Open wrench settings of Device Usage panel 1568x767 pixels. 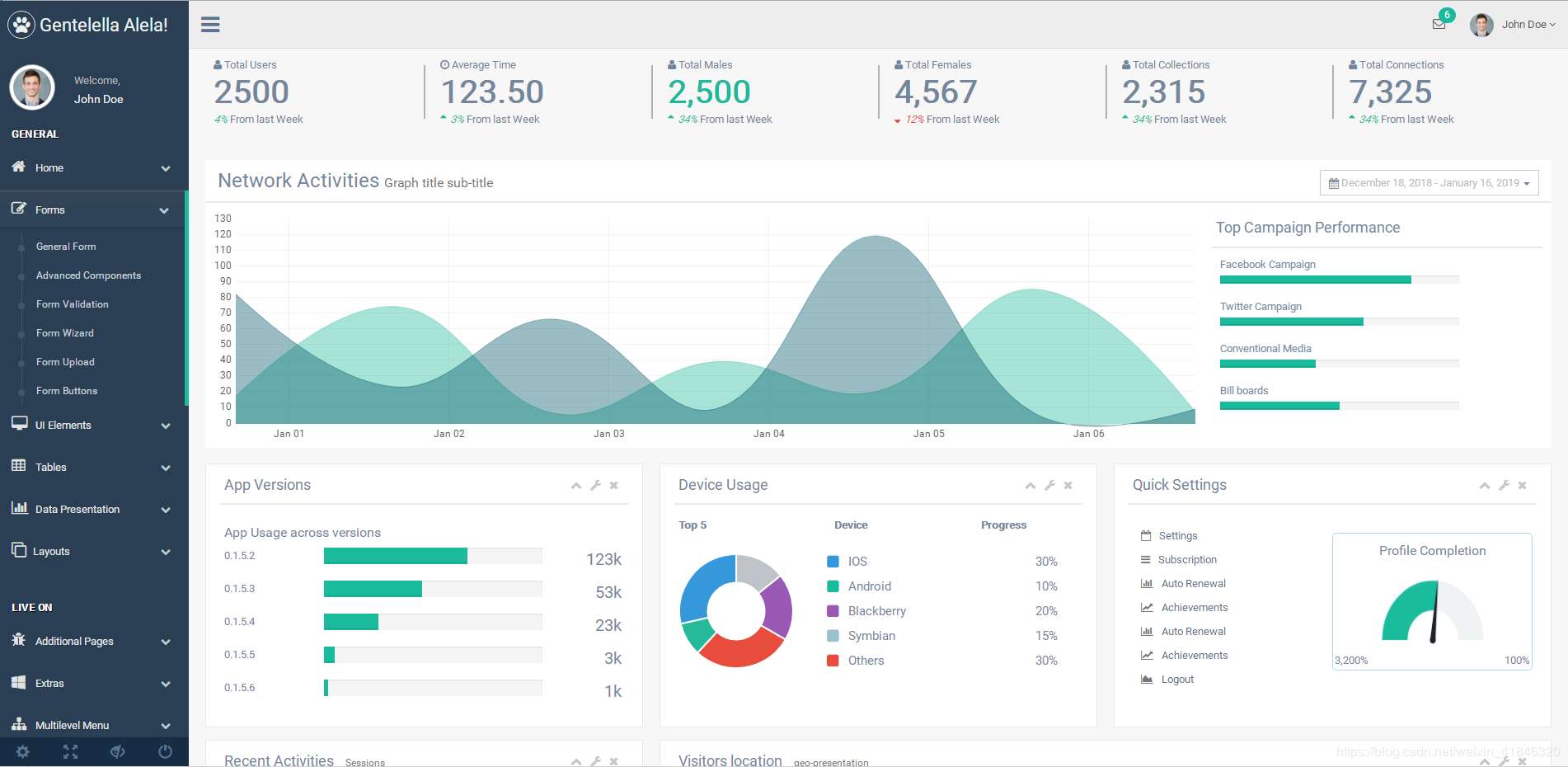(1049, 486)
